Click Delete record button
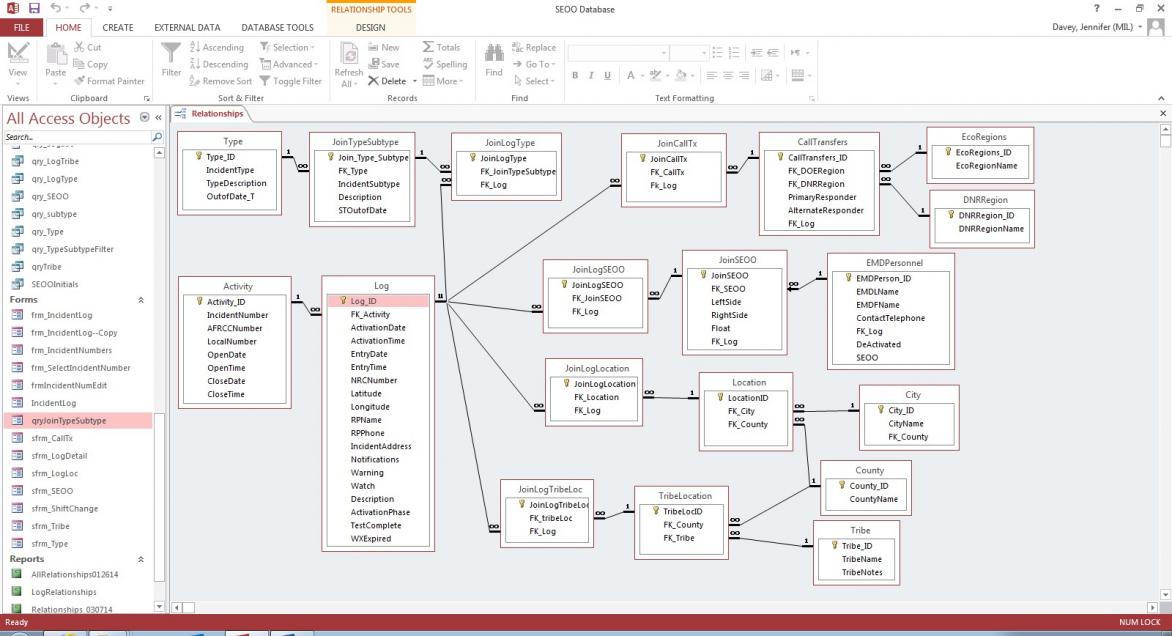This screenshot has height=636, width=1172. [x=387, y=81]
